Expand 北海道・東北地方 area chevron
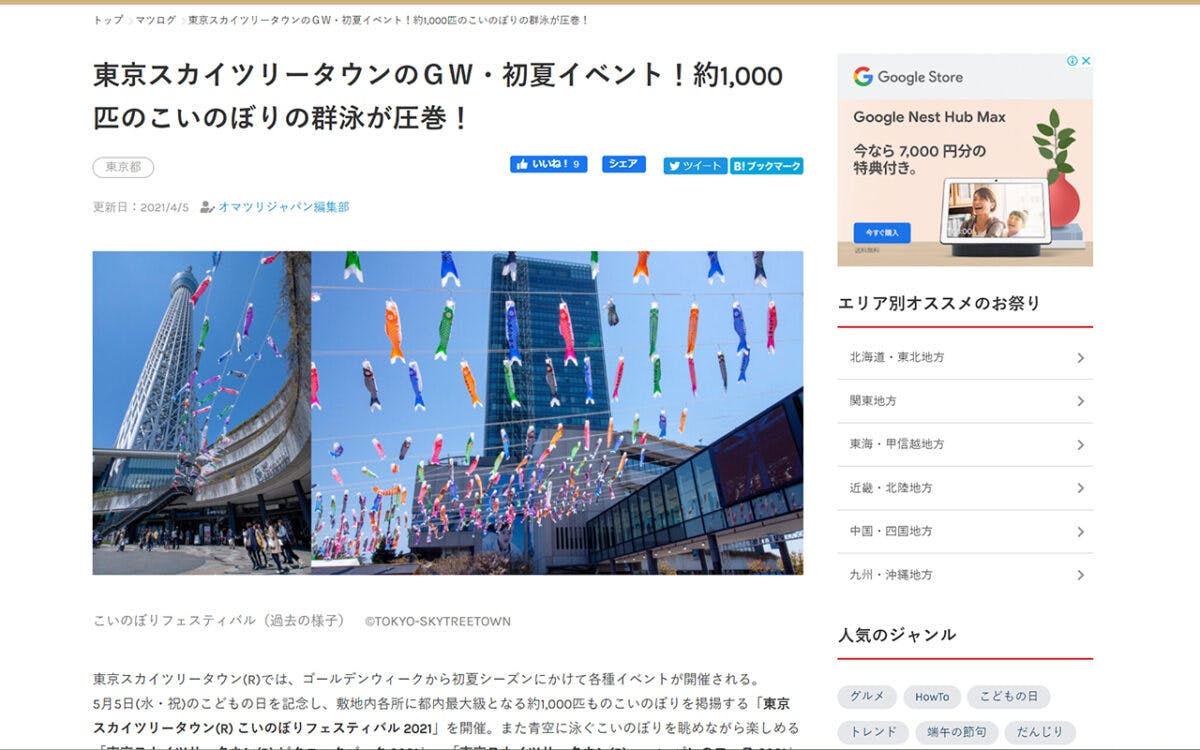Screen dimensions: 1200x750 pyautogui.click(x=1080, y=358)
